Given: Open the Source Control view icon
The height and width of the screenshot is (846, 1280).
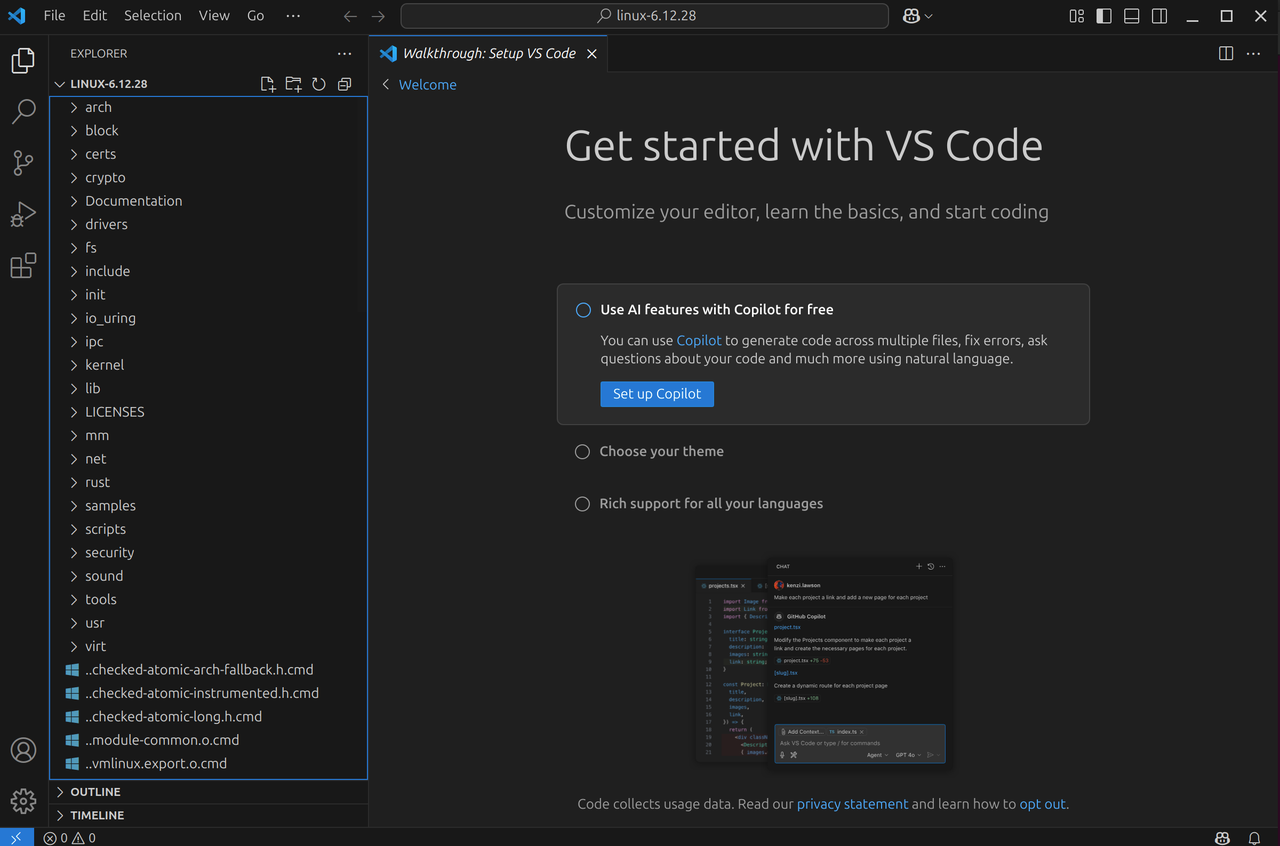Looking at the screenshot, I should coord(23,163).
